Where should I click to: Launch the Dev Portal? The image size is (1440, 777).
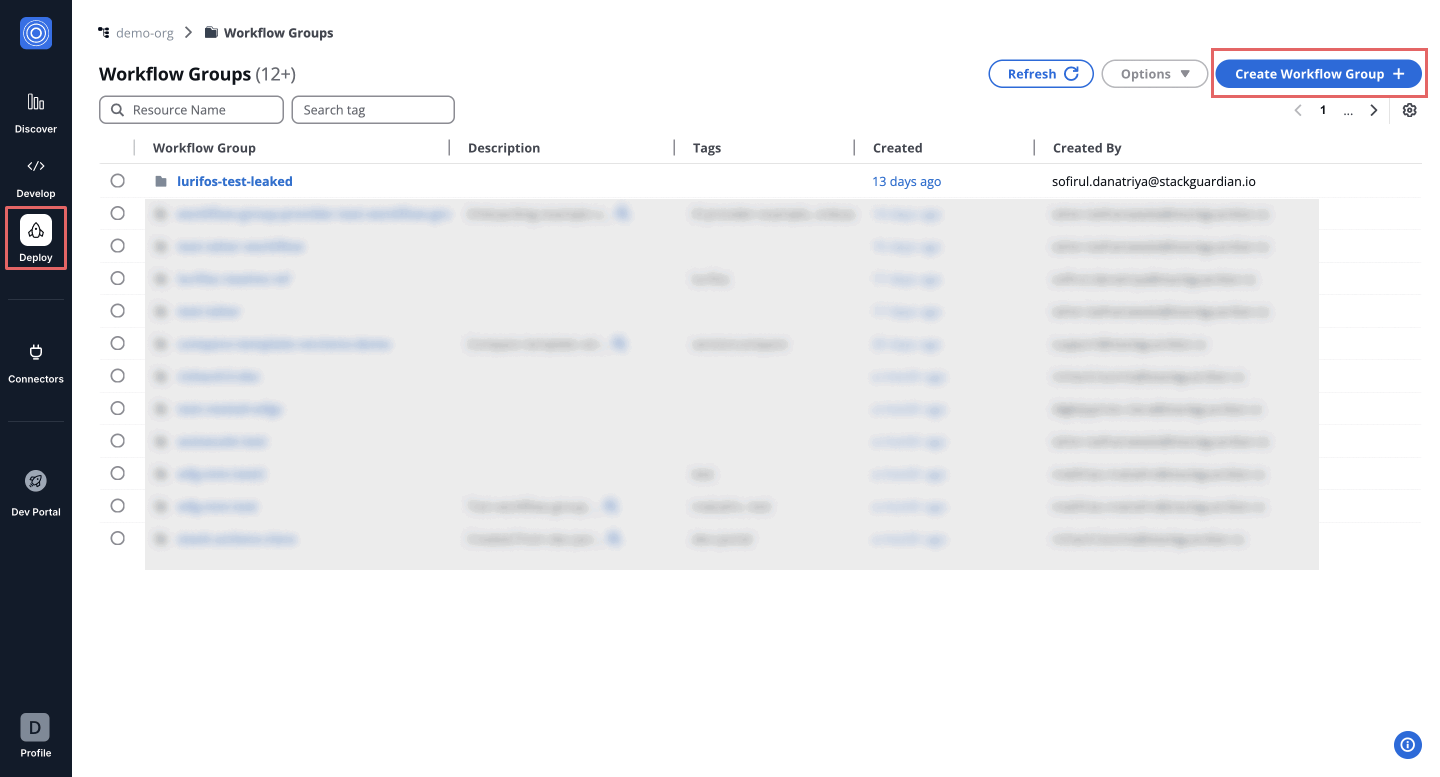[36, 493]
